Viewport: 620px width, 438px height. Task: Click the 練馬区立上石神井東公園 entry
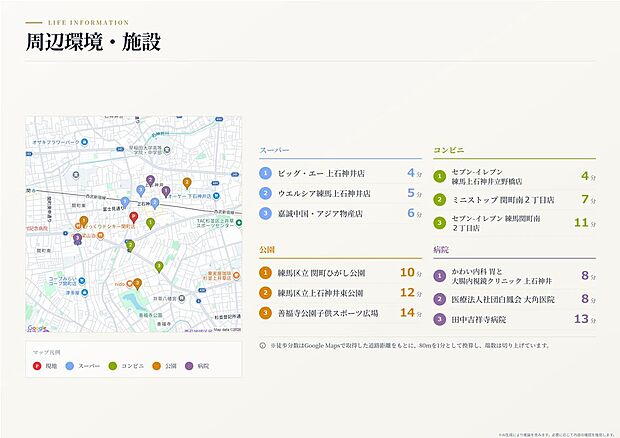pos(340,293)
